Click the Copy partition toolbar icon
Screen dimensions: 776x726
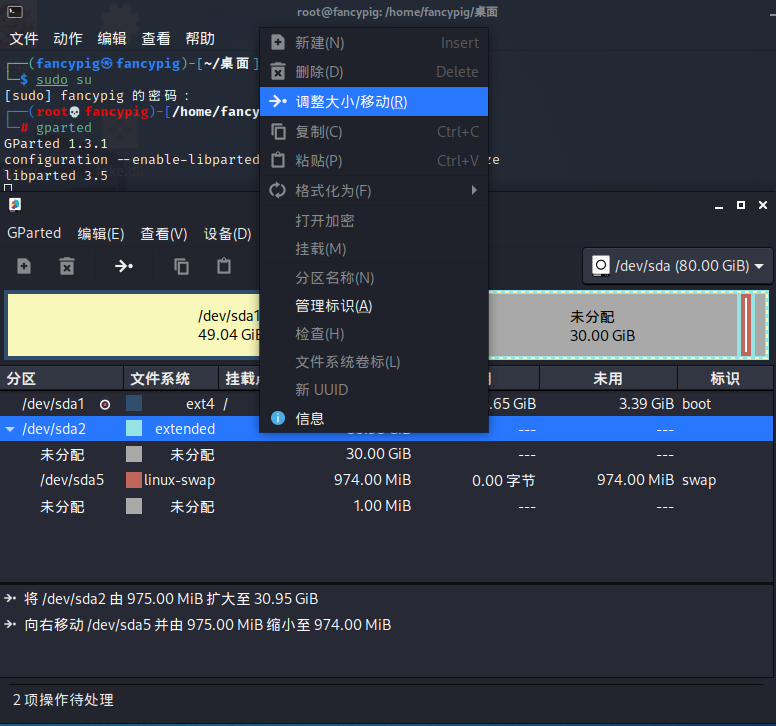(x=181, y=266)
